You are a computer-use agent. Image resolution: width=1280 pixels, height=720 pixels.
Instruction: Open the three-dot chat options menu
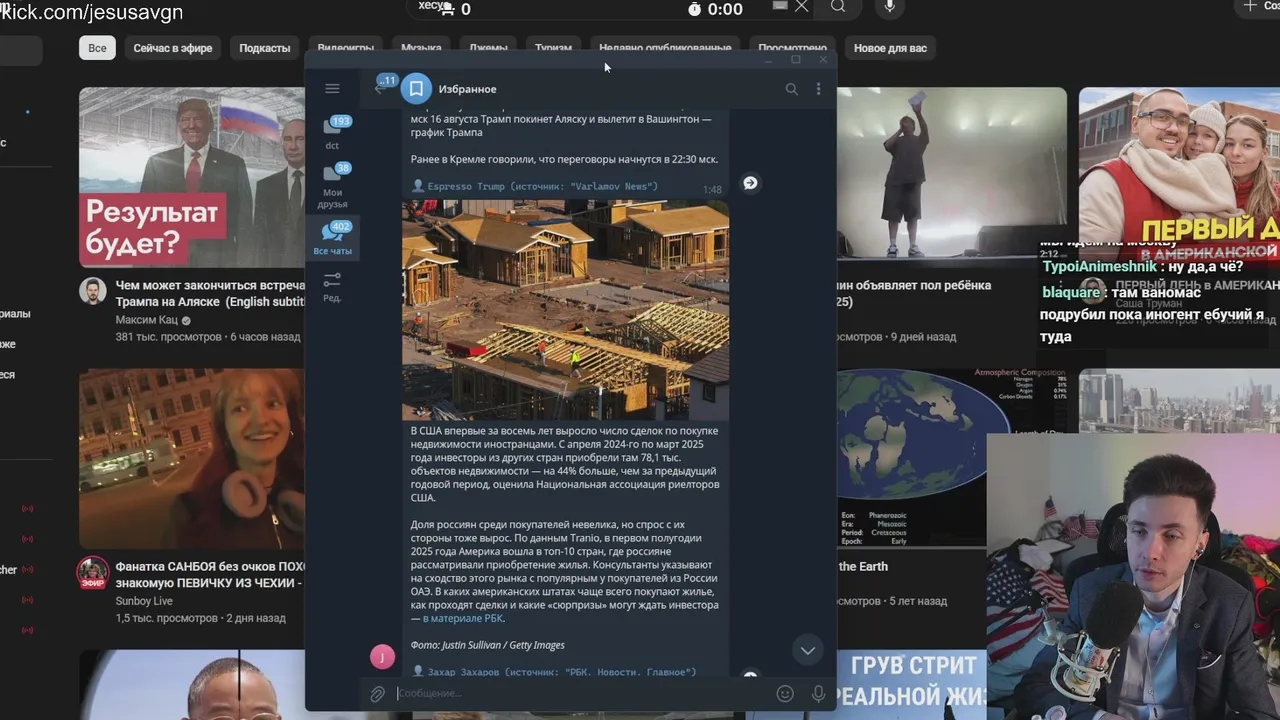[x=818, y=89]
